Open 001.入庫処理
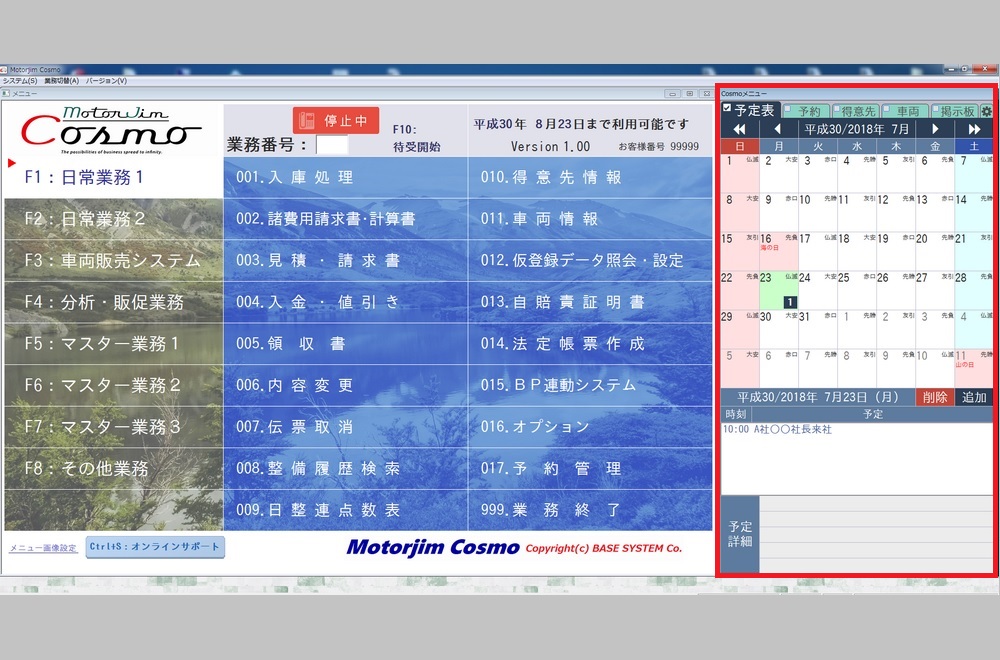The height and width of the screenshot is (660, 1000). (x=346, y=177)
